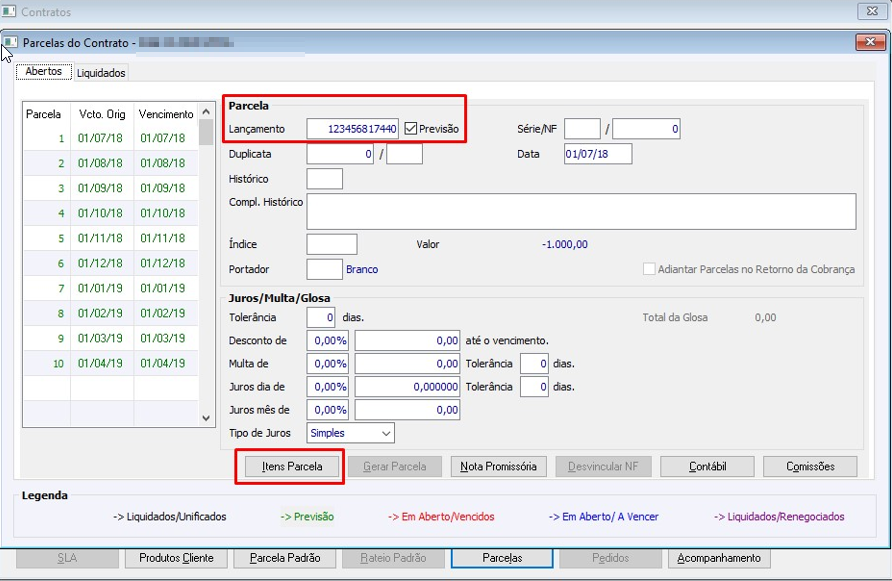This screenshot has height=581, width=892.
Task: Click the SLA bottom button
Action: pos(67,558)
